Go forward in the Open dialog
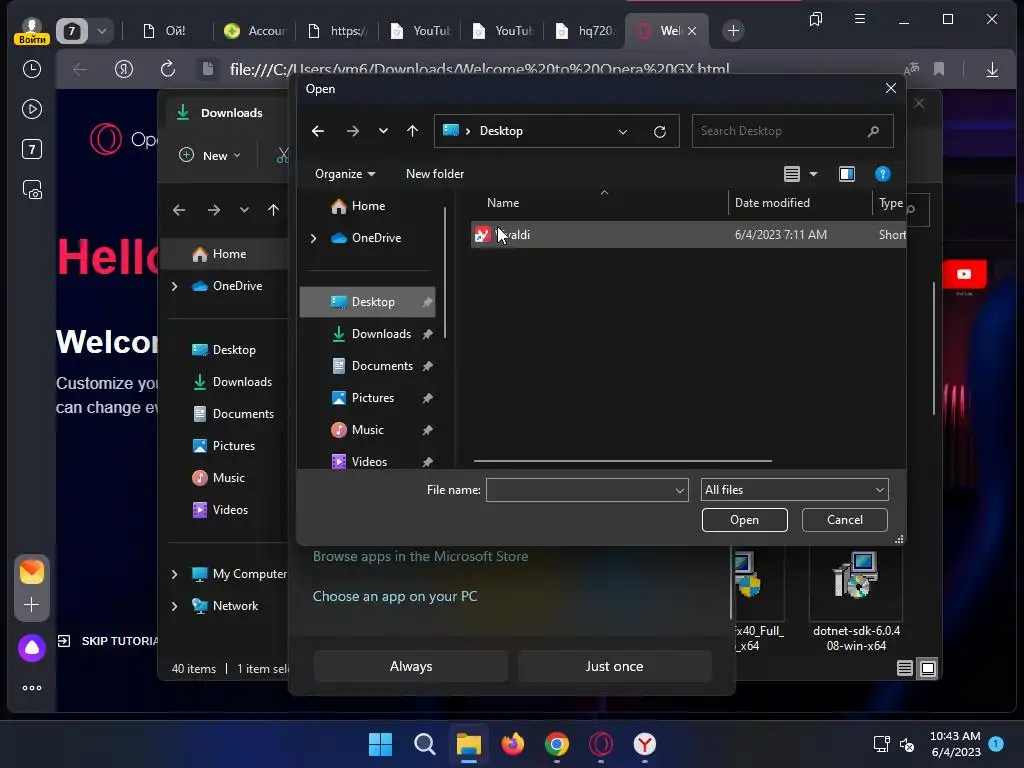 (353, 131)
